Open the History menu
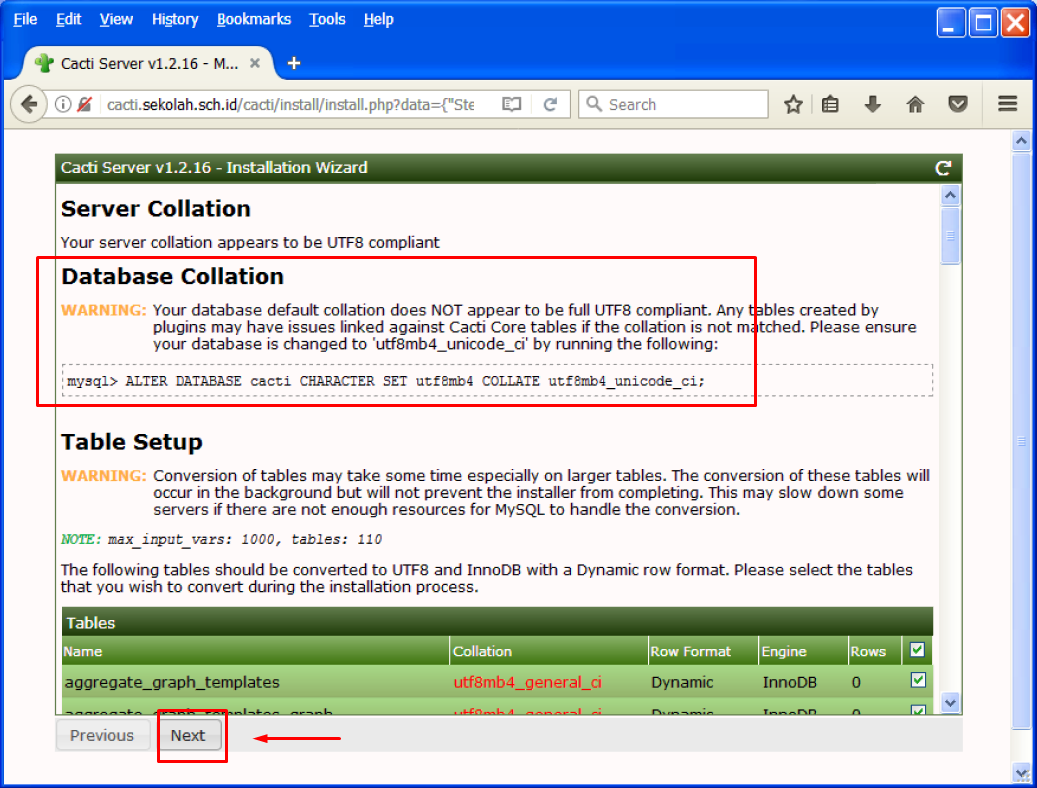The width and height of the screenshot is (1037, 788). pos(175,19)
